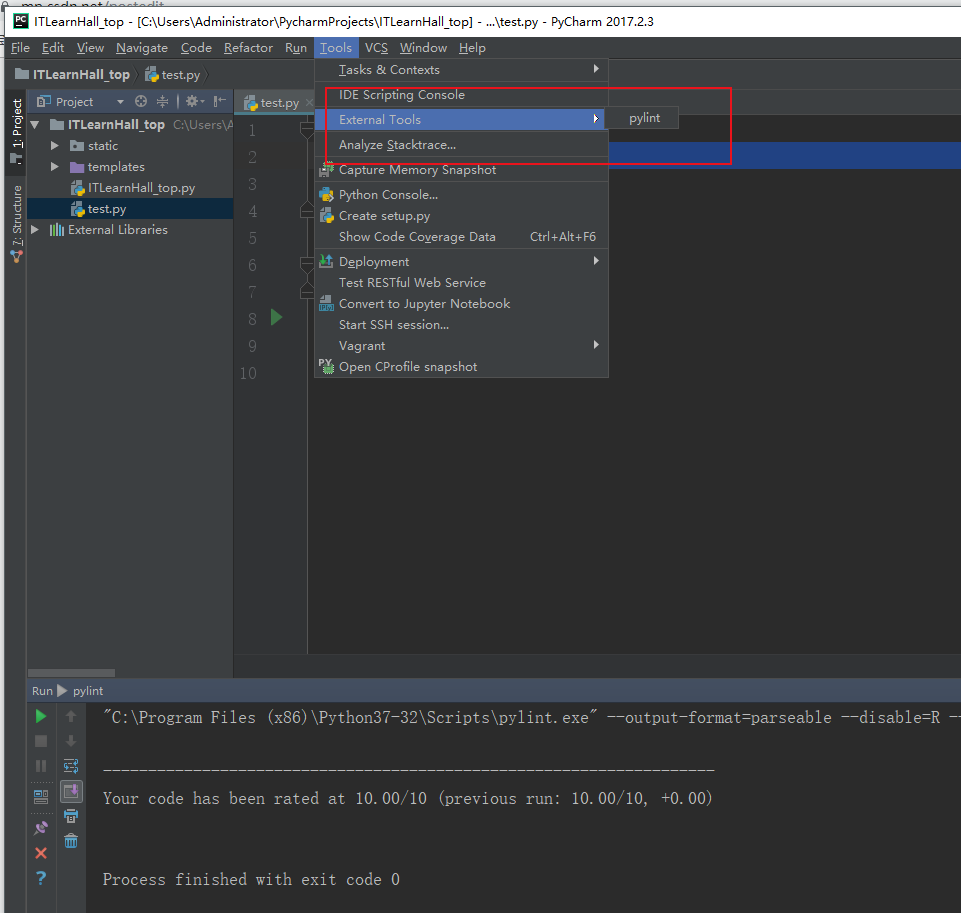Click the Hide Project panel icon
Image resolution: width=961 pixels, height=913 pixels.
[x=219, y=101]
